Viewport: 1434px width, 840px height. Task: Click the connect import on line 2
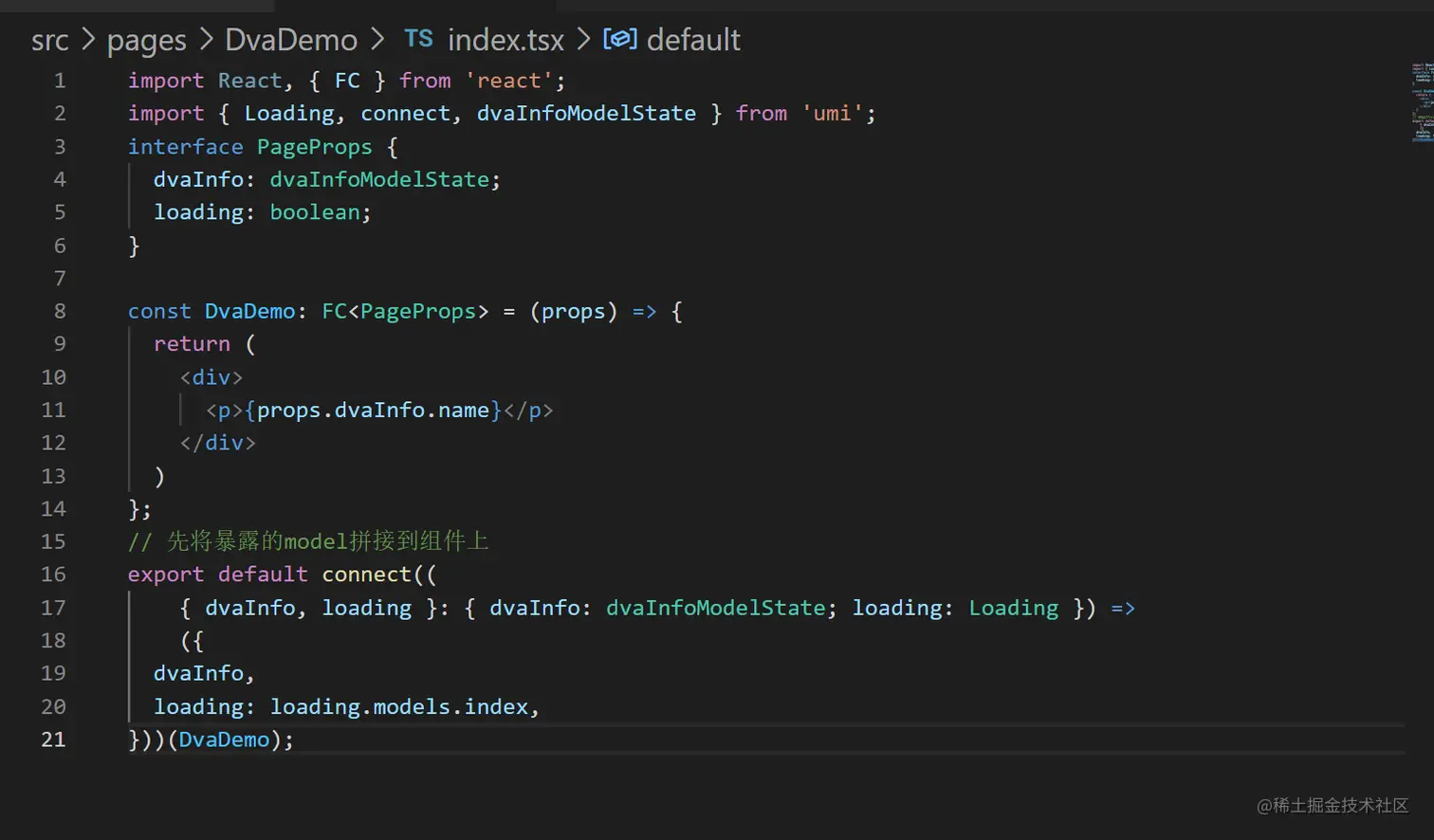(405, 114)
